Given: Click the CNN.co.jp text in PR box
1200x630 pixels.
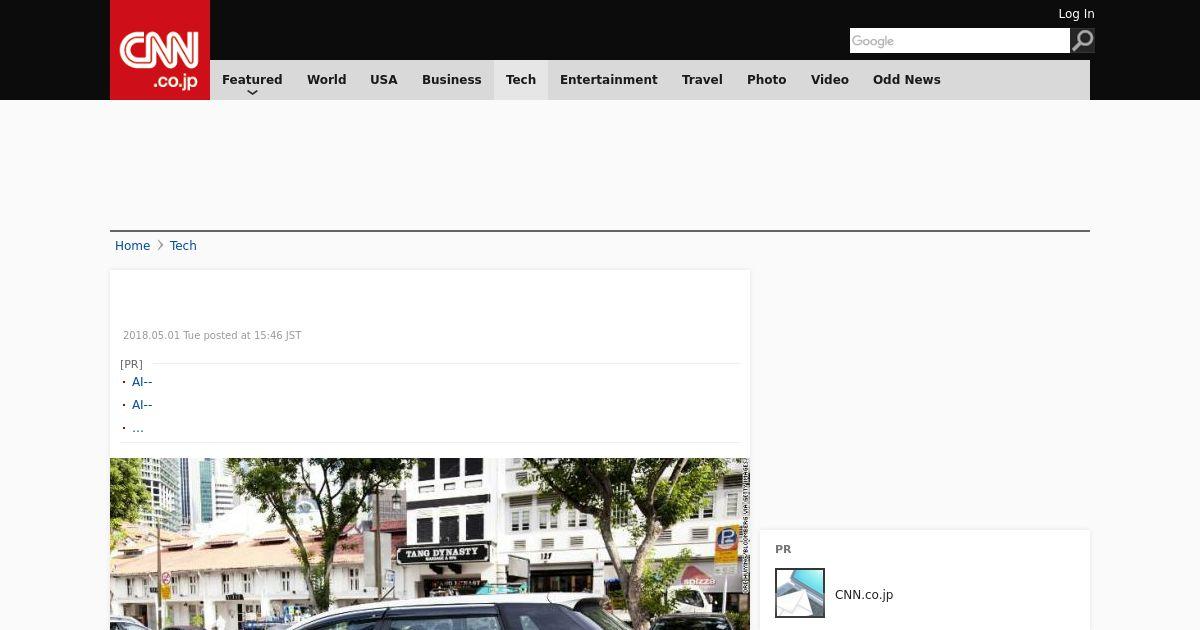Looking at the screenshot, I should (x=864, y=595).
